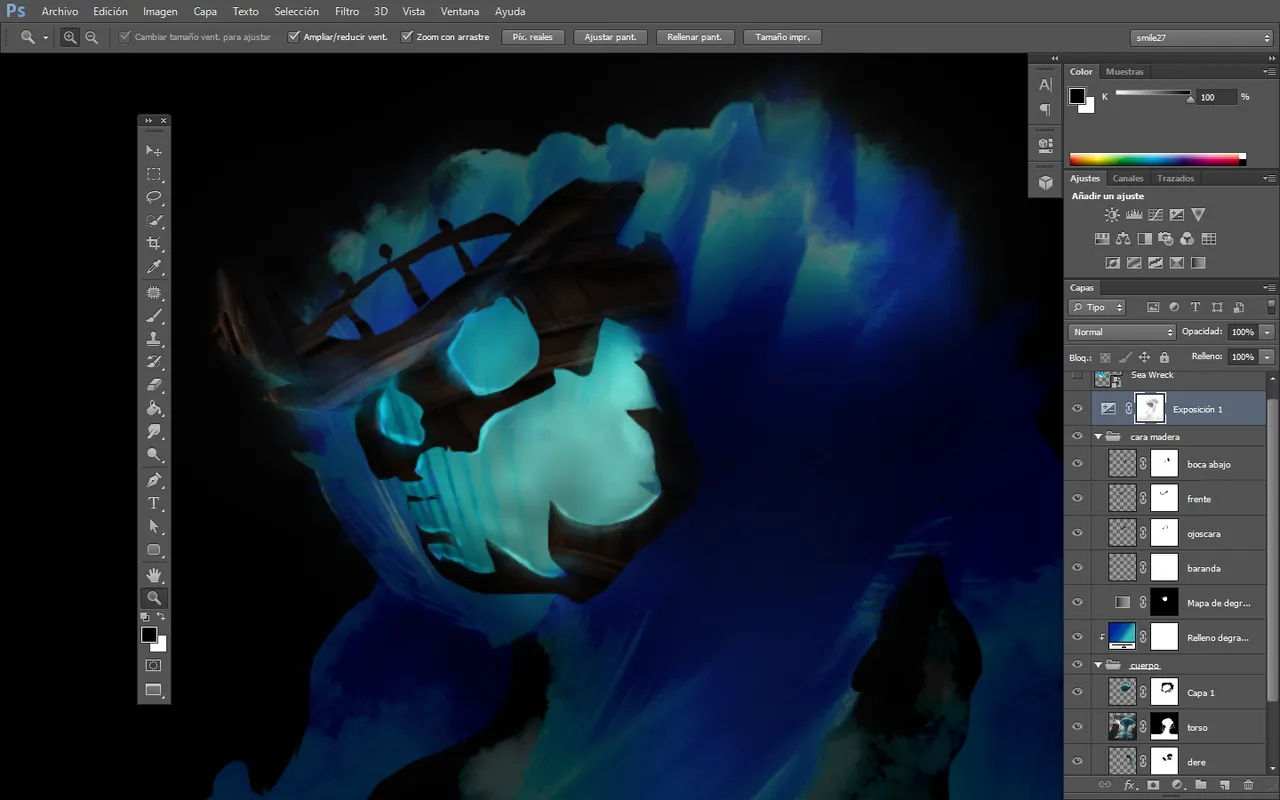This screenshot has height=800, width=1280.
Task: Enable Ampliar/reducir vent. checkbox
Action: (294, 37)
